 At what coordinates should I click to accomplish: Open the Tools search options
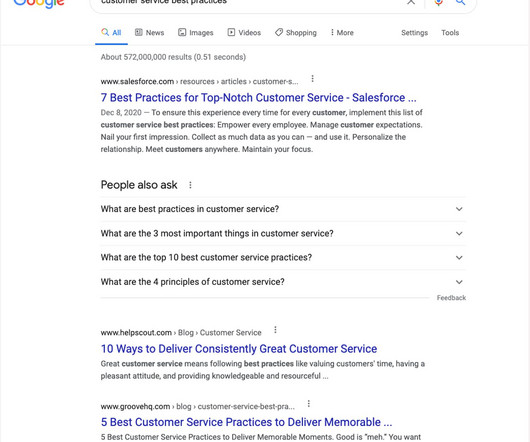(450, 33)
